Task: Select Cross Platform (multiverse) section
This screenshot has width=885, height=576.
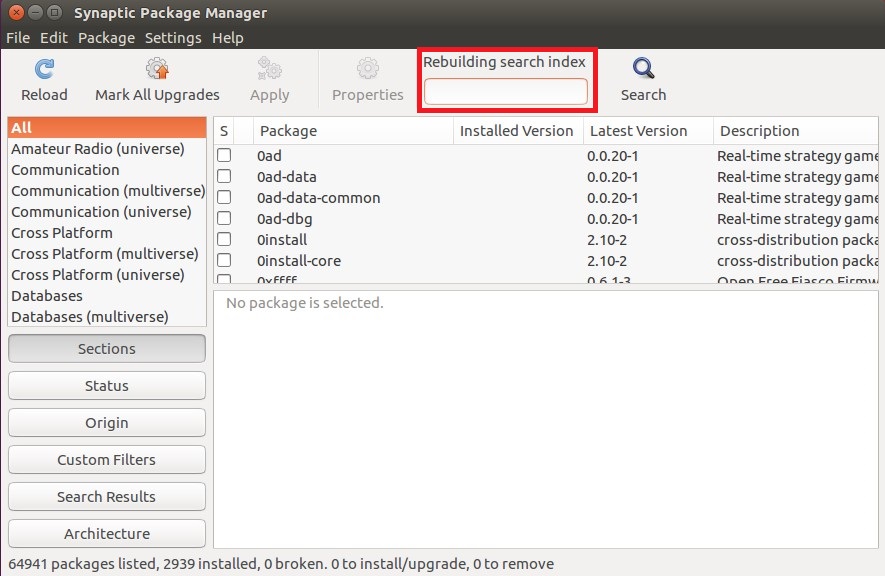Action: click(x=107, y=254)
